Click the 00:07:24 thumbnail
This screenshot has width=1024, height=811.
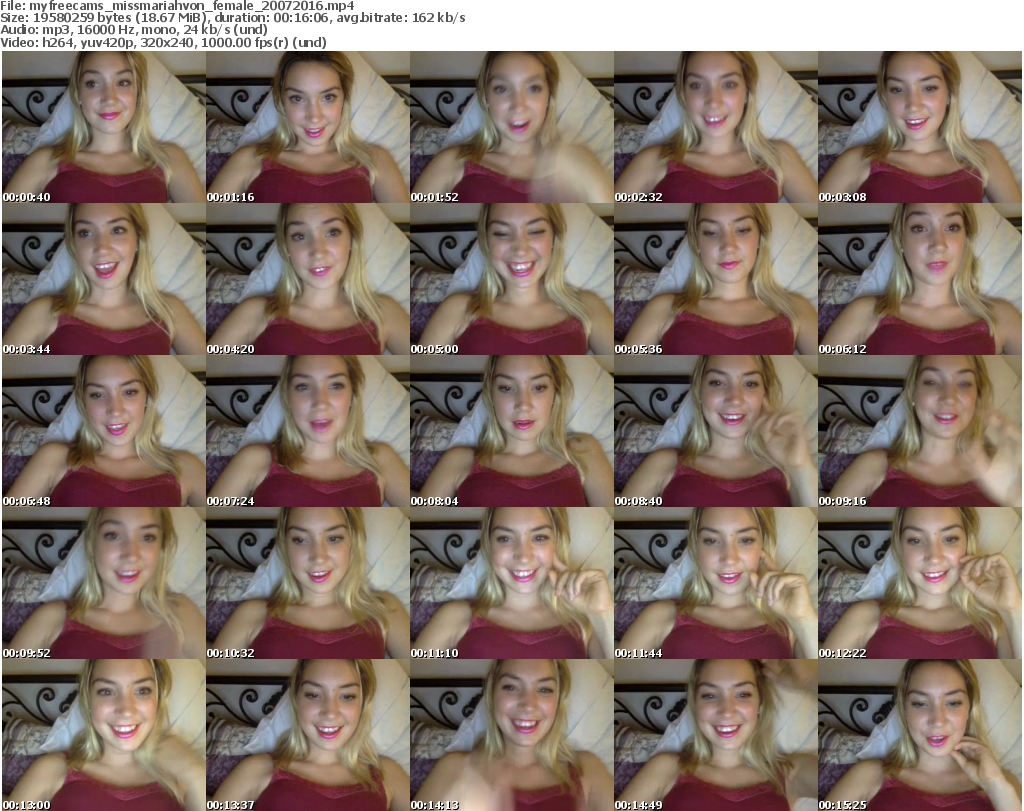tap(308, 432)
